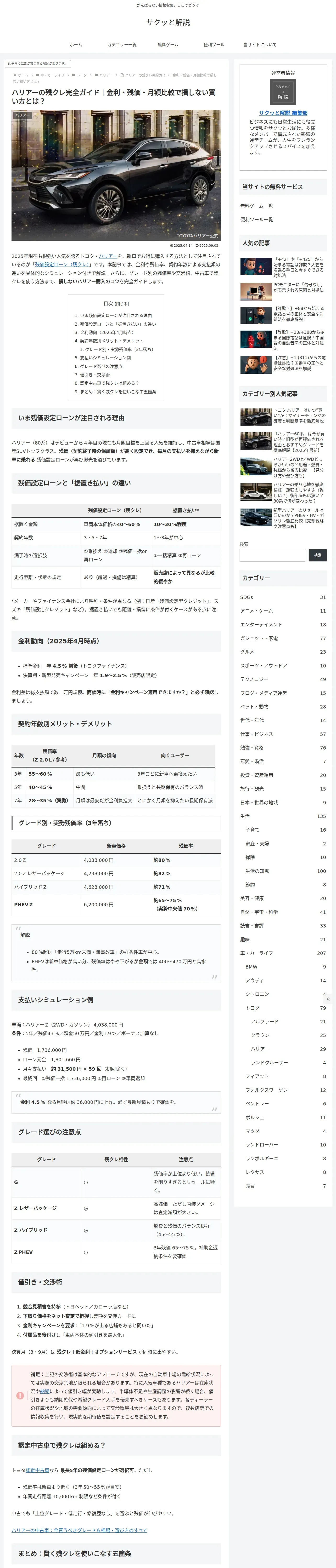Open the 子育て subcategory
The image size is (336, 1568).
tap(285, 830)
